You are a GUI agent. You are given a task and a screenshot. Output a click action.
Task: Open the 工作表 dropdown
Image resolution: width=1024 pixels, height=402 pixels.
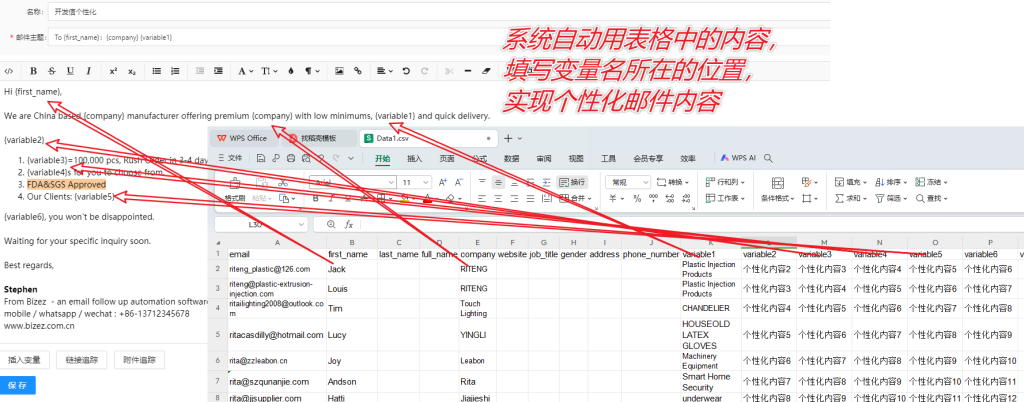(726, 198)
